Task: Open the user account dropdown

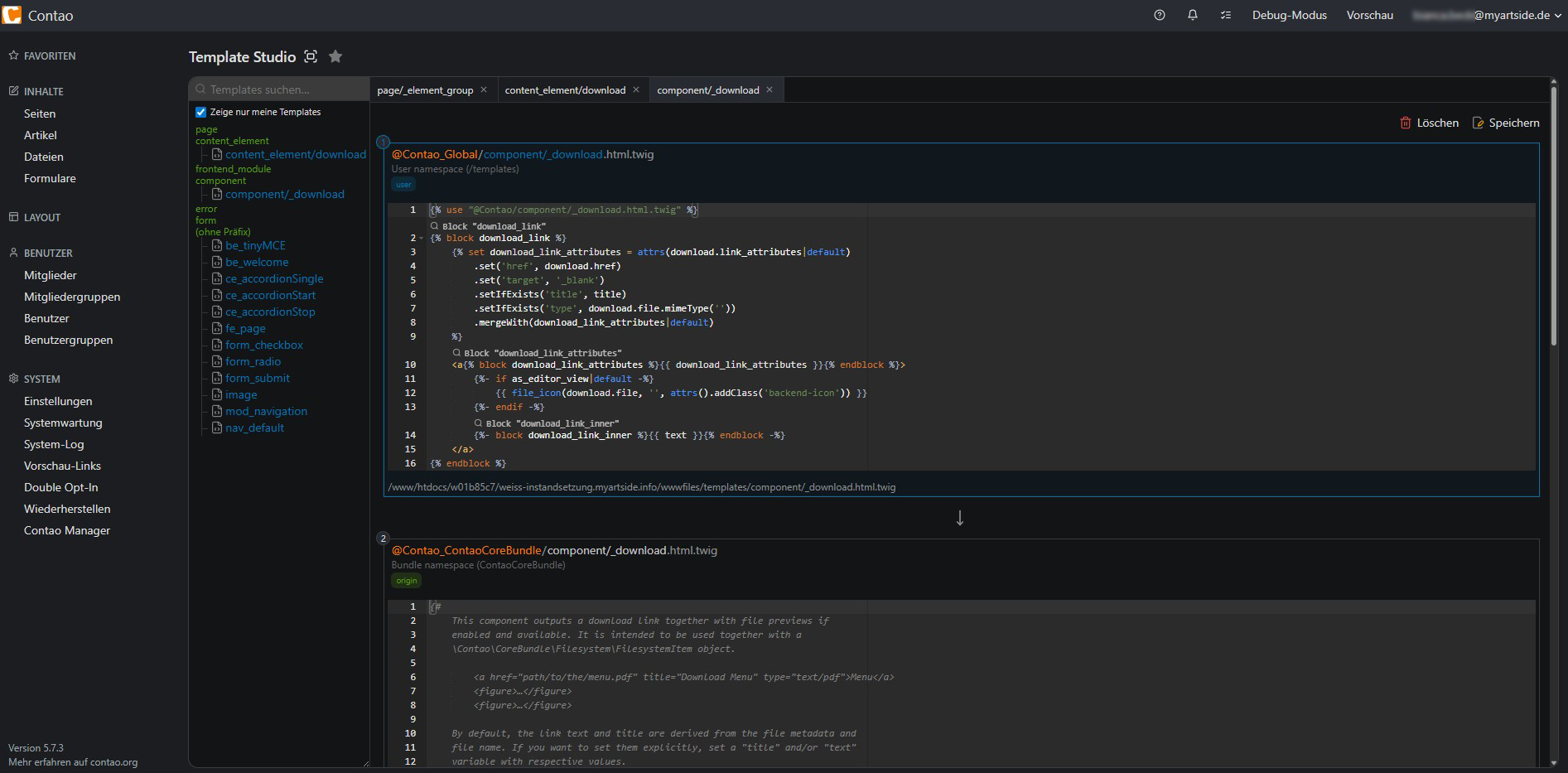Action: pyautogui.click(x=1487, y=15)
